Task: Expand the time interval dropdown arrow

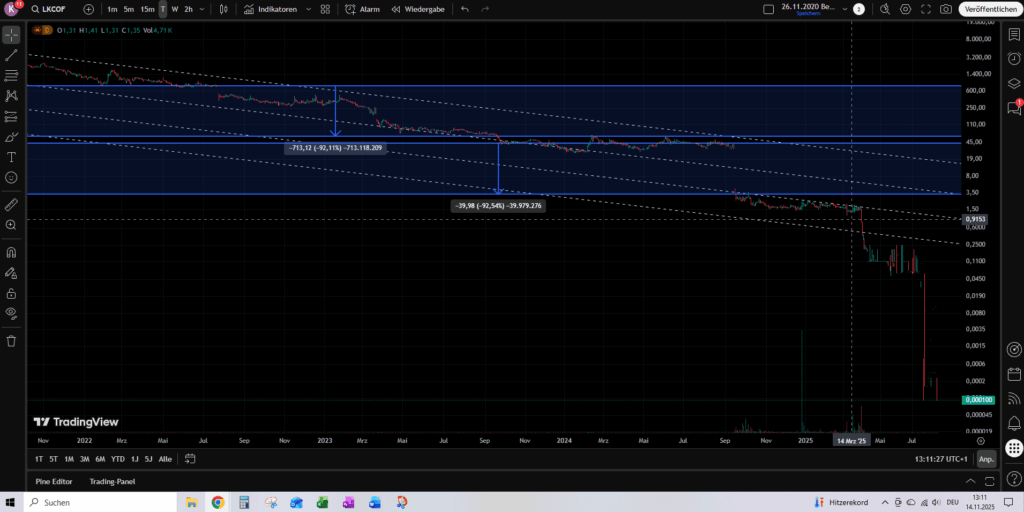Action: (x=204, y=9)
